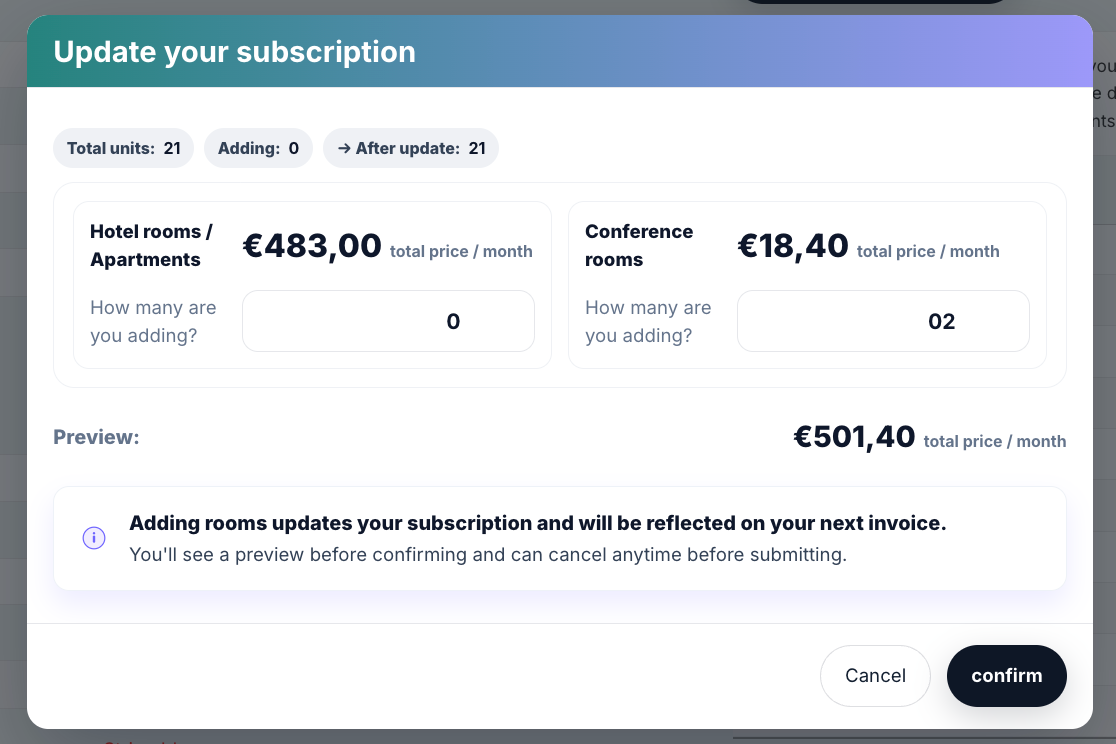Image resolution: width=1116 pixels, height=744 pixels.
Task: Focus the Hotel rooms quantity input
Action: point(388,321)
